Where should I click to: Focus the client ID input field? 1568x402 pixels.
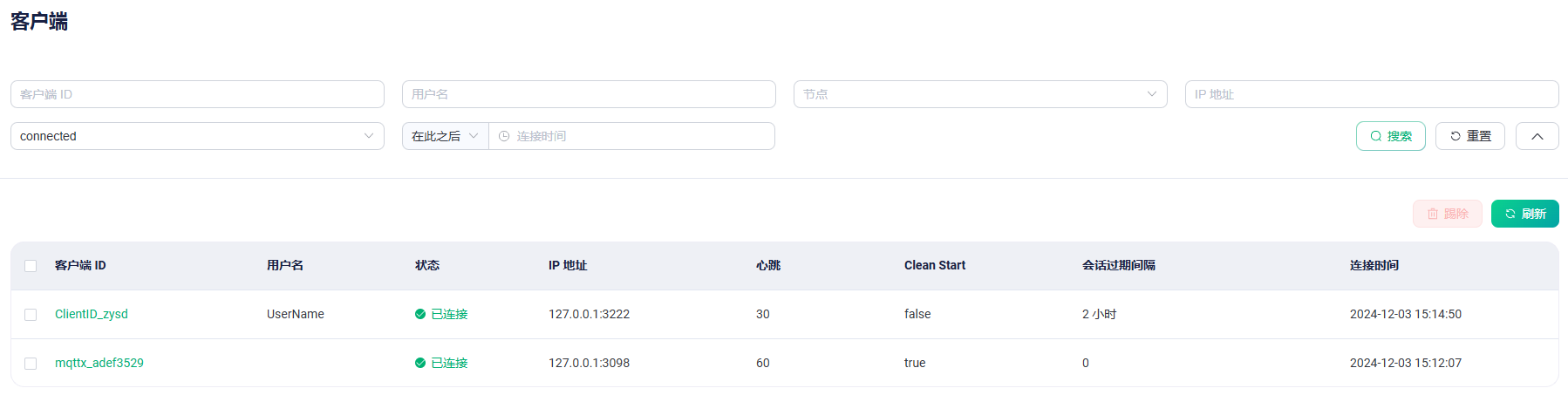[x=197, y=94]
